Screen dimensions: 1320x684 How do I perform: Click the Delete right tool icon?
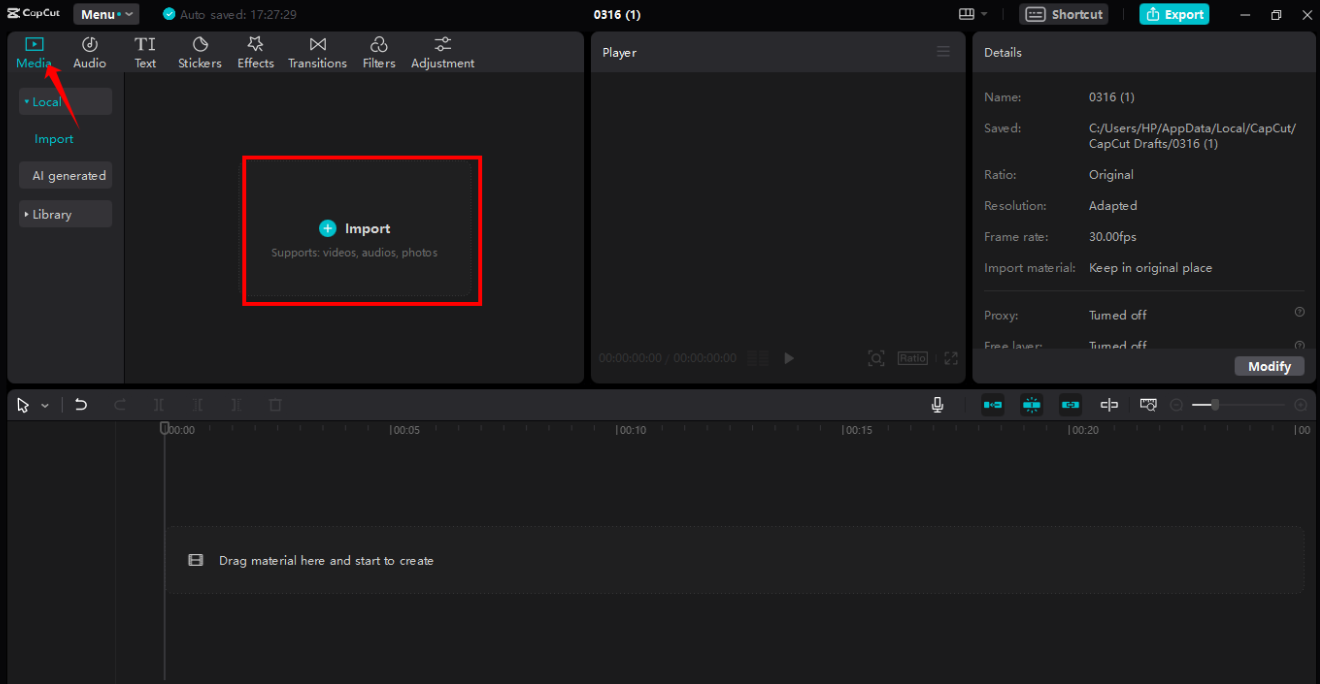point(236,404)
